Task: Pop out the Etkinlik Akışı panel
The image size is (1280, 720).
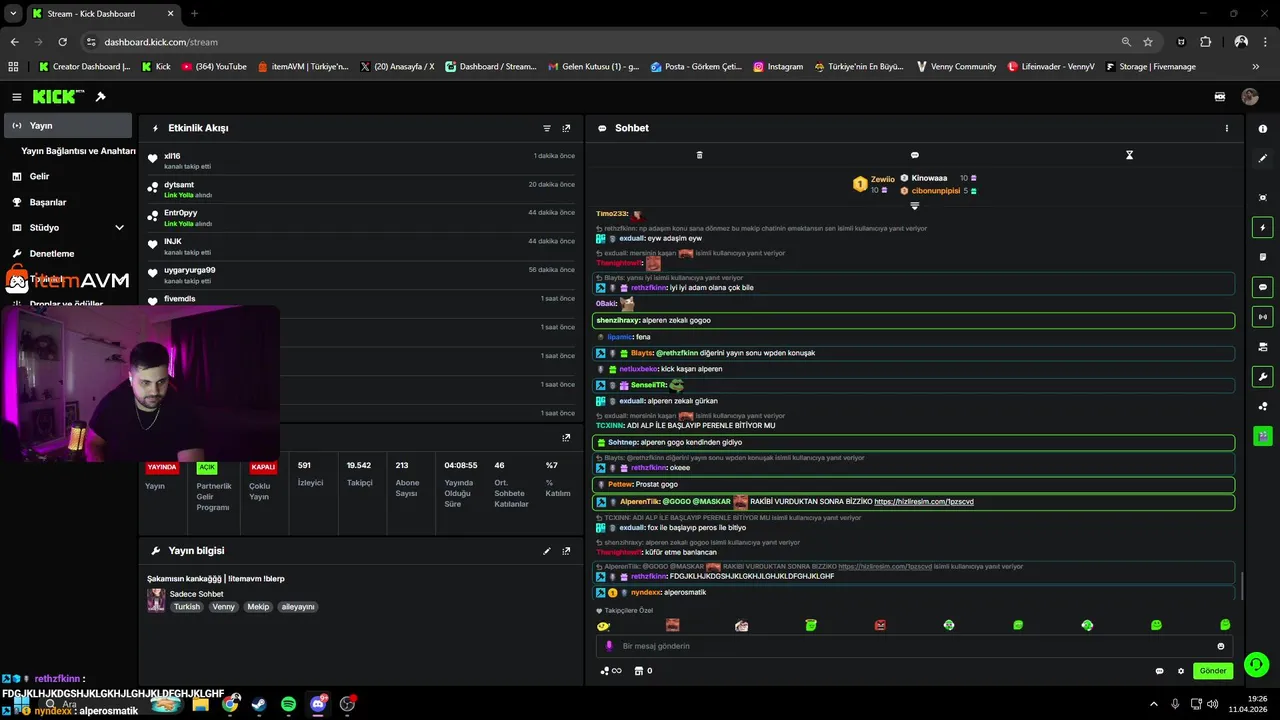Action: tap(566, 128)
